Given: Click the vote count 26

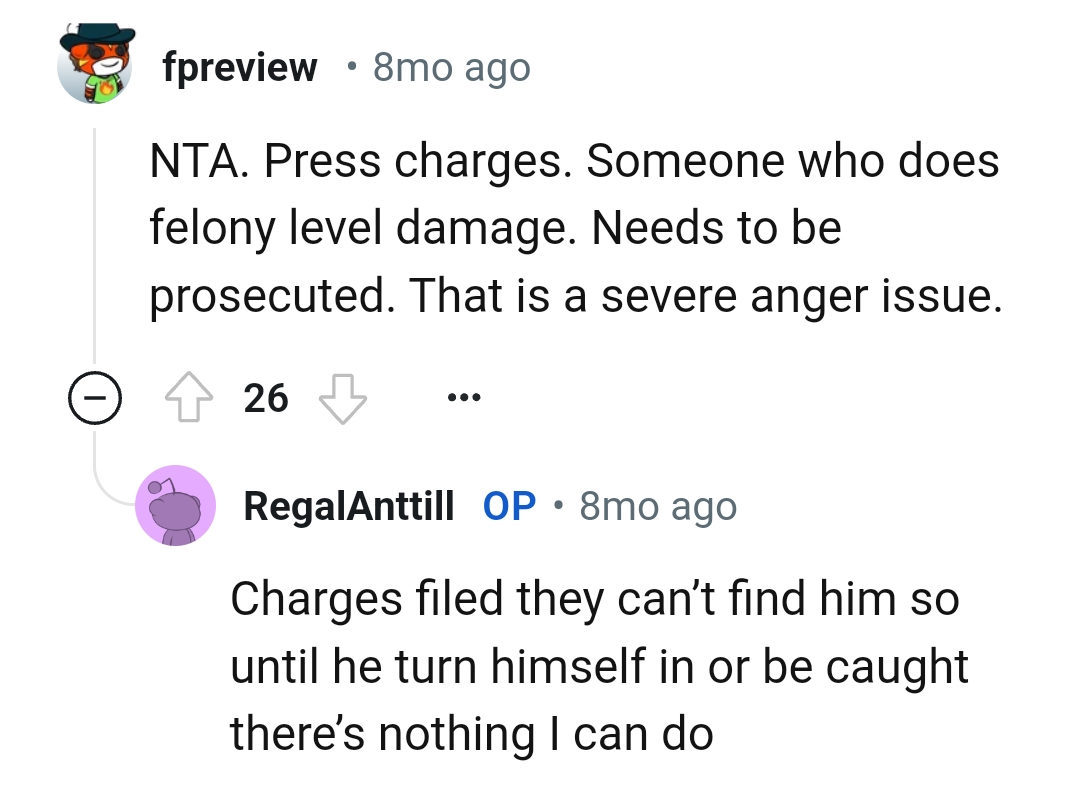Looking at the screenshot, I should [x=266, y=399].
